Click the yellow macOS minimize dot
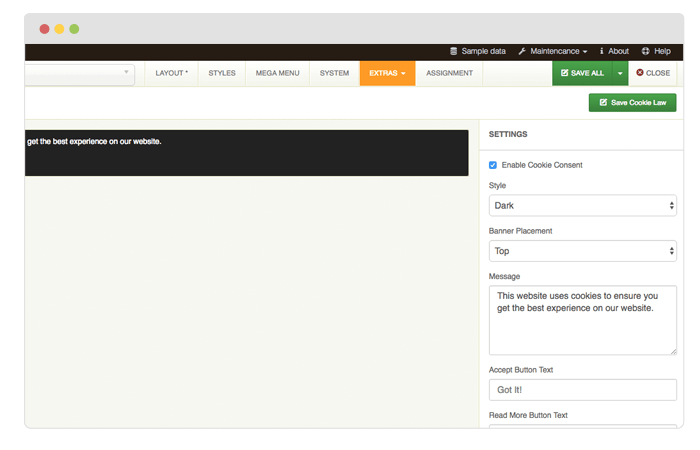The width and height of the screenshot is (700, 450). [59, 29]
